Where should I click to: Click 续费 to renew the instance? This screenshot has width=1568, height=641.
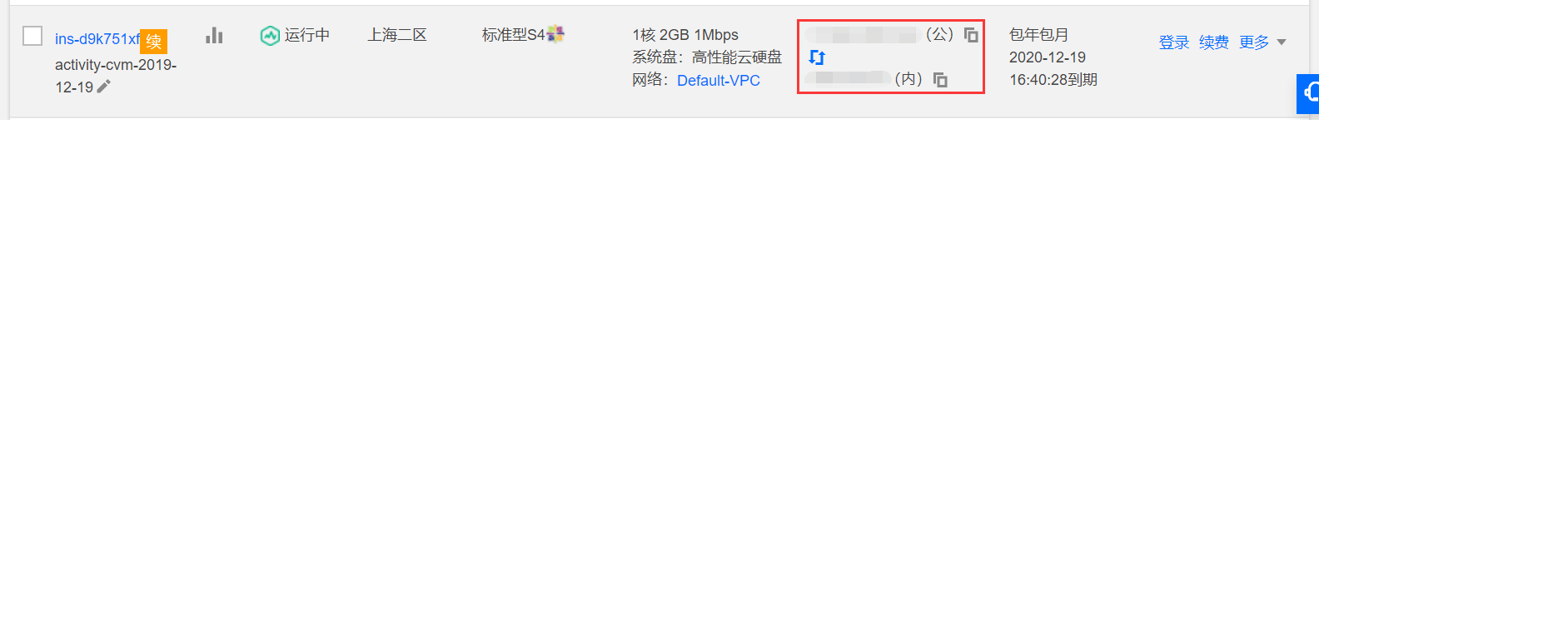tap(1214, 42)
